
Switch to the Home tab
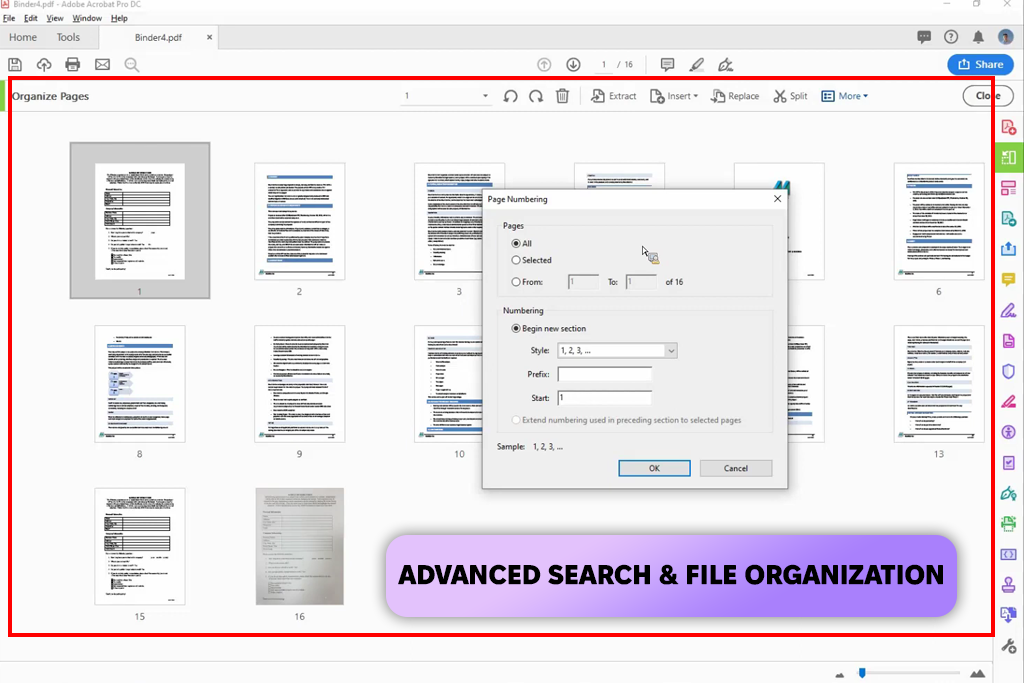click(x=23, y=37)
